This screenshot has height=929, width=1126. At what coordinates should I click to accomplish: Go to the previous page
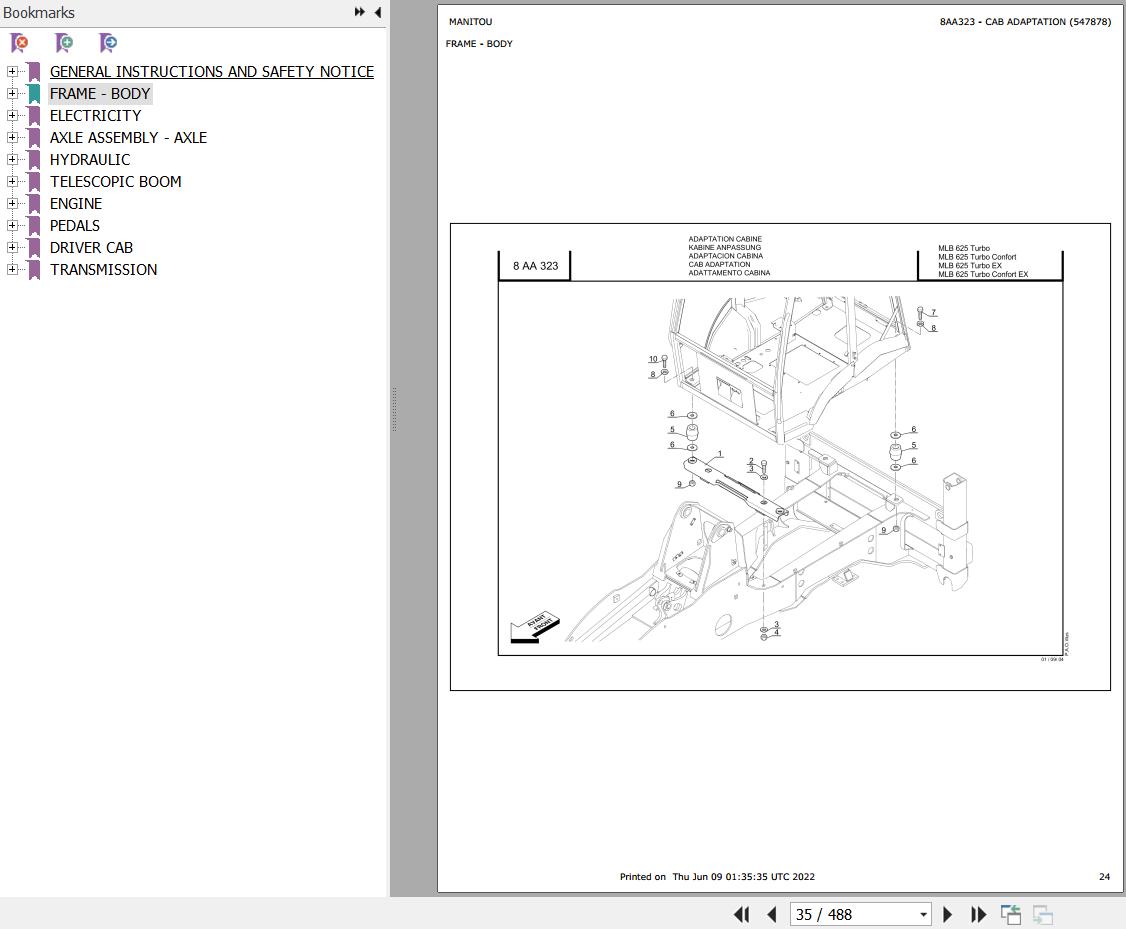tap(772, 914)
